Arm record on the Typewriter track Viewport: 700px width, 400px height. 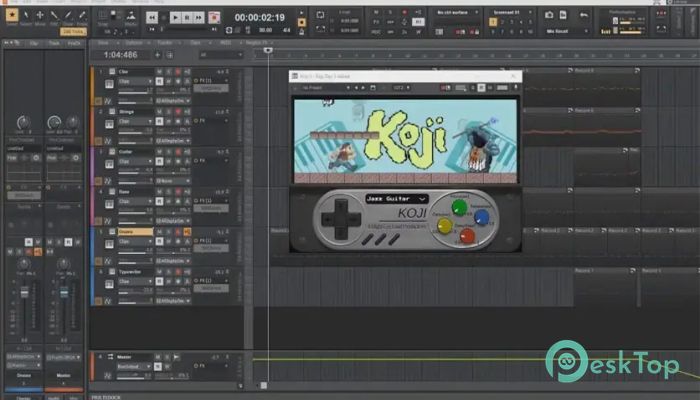[178, 272]
